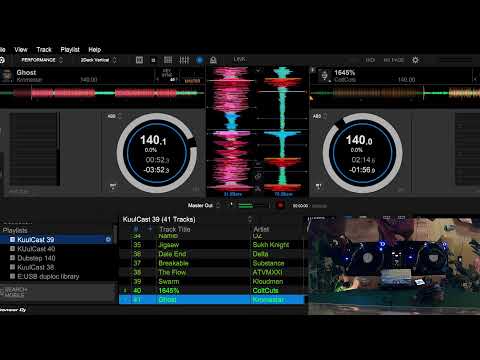
Task: Select the Swarm track row
Action: [x=212, y=281]
